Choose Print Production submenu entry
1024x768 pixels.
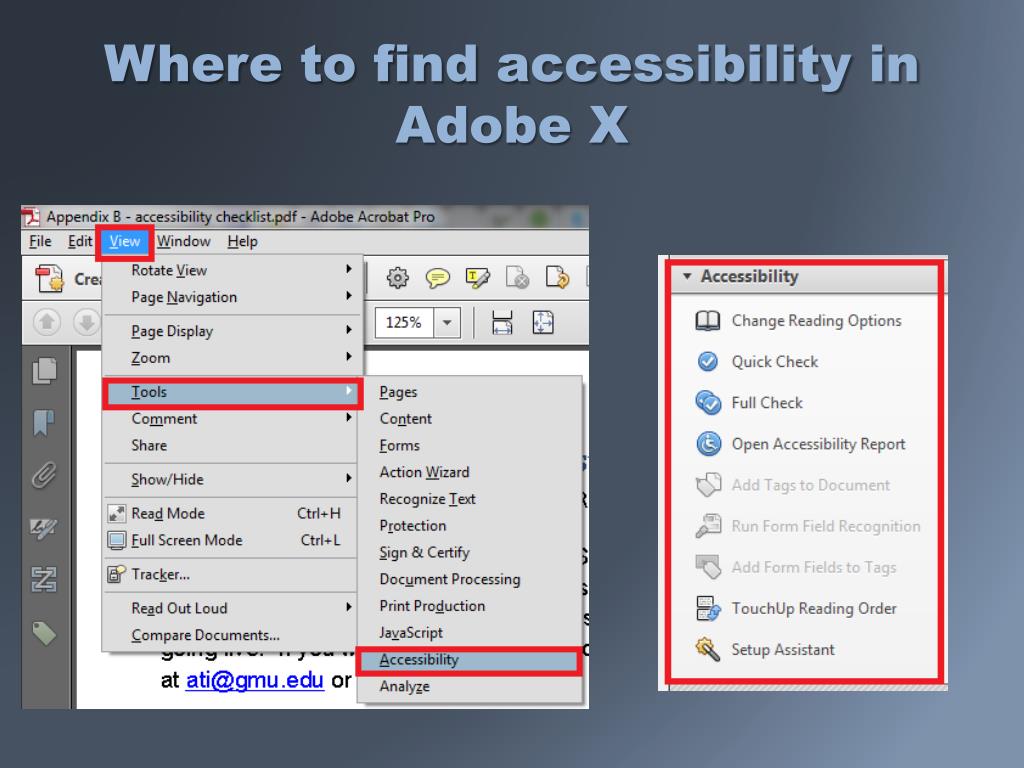(432, 606)
